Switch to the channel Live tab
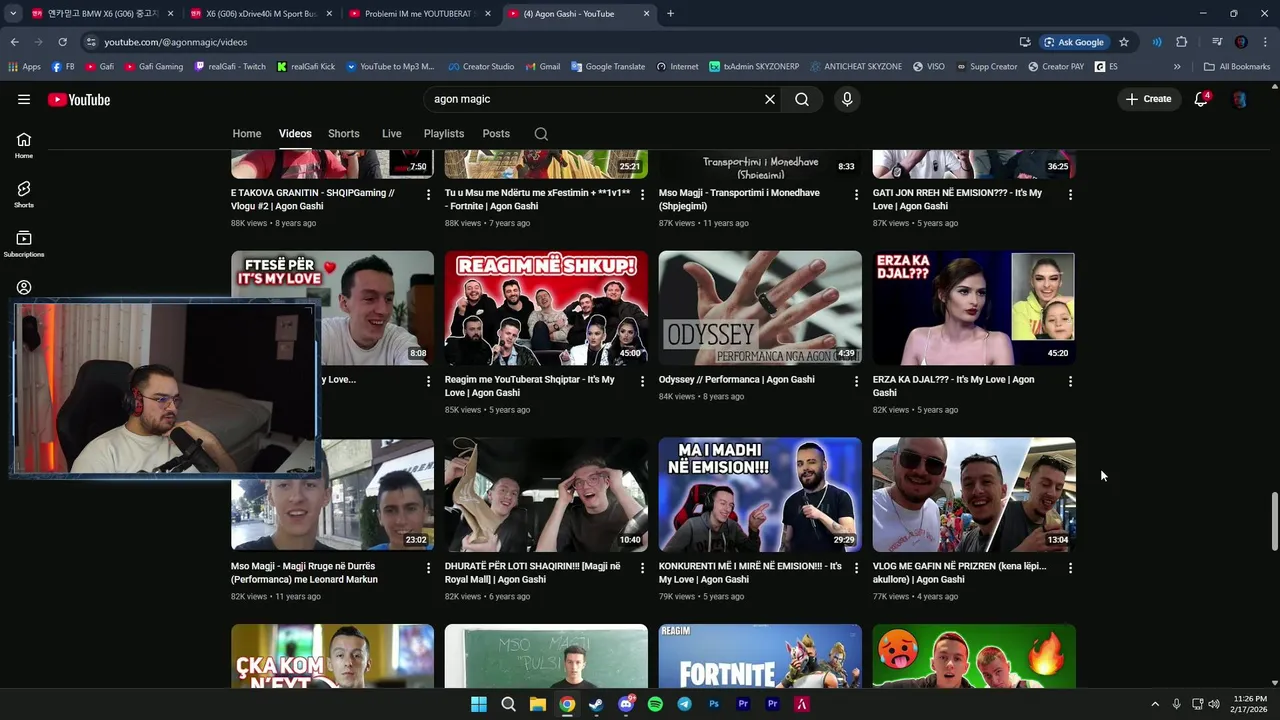 click(x=391, y=134)
